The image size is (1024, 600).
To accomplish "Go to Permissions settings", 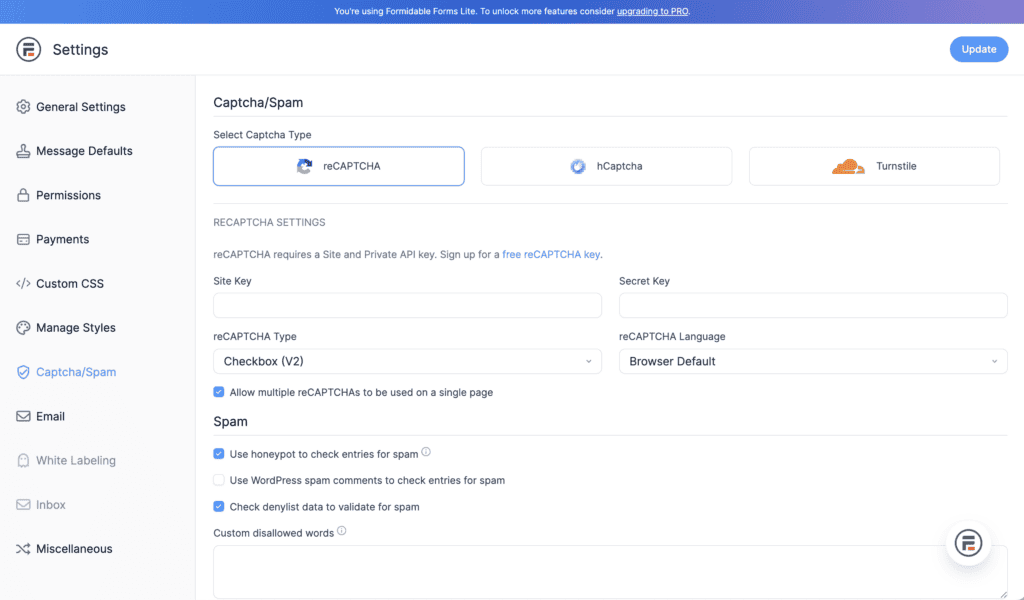I will pyautogui.click(x=68, y=195).
